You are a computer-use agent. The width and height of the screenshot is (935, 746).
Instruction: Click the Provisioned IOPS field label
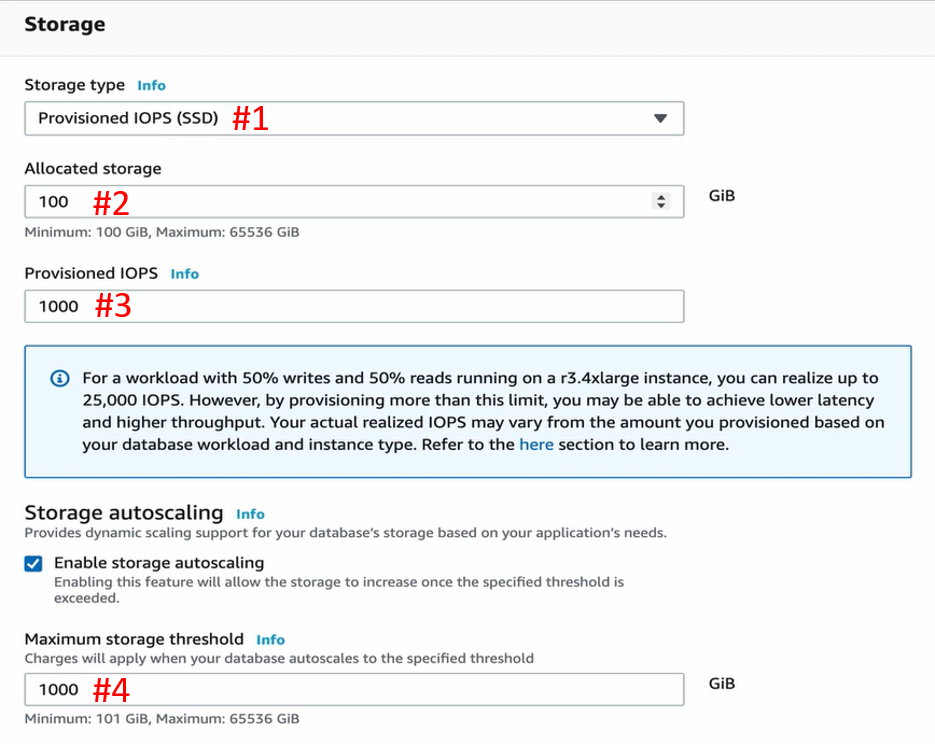click(91, 273)
